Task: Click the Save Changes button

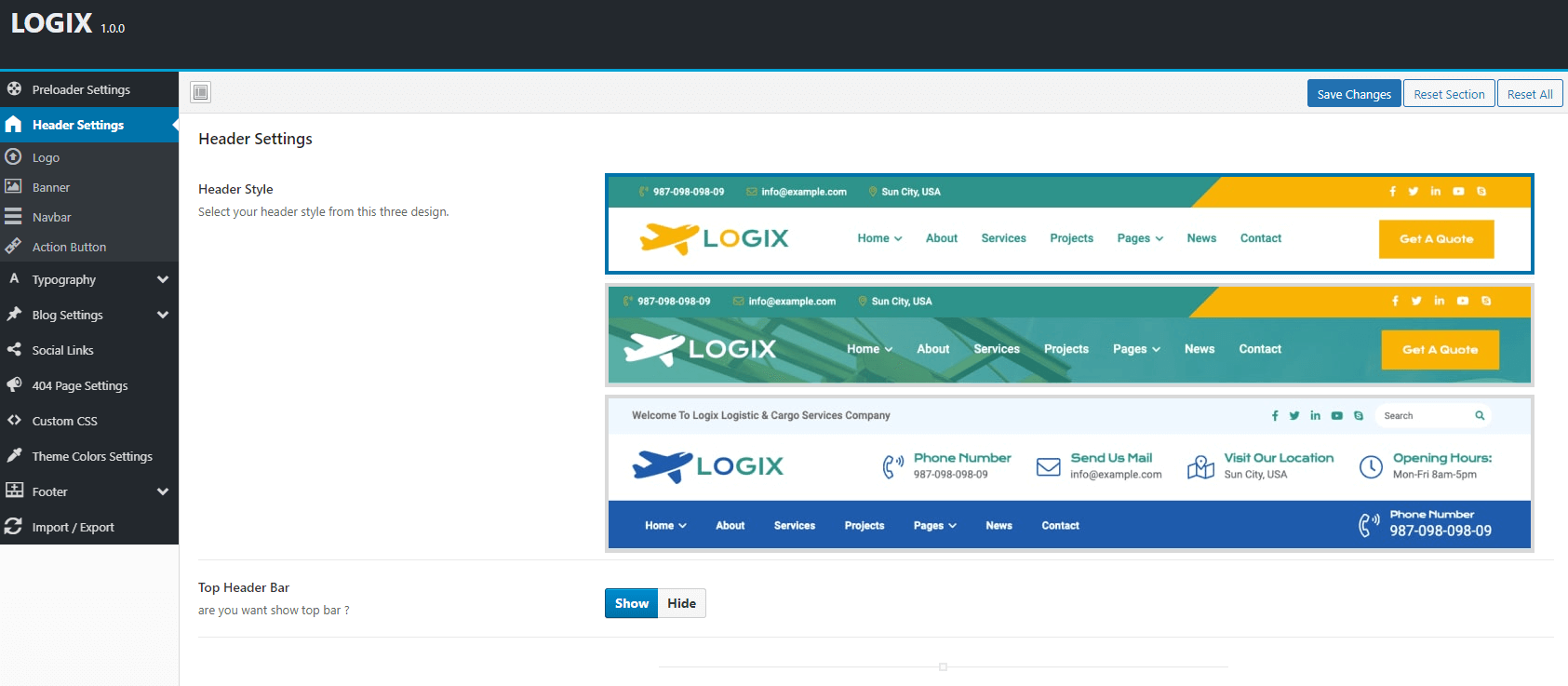Action: (x=1353, y=94)
